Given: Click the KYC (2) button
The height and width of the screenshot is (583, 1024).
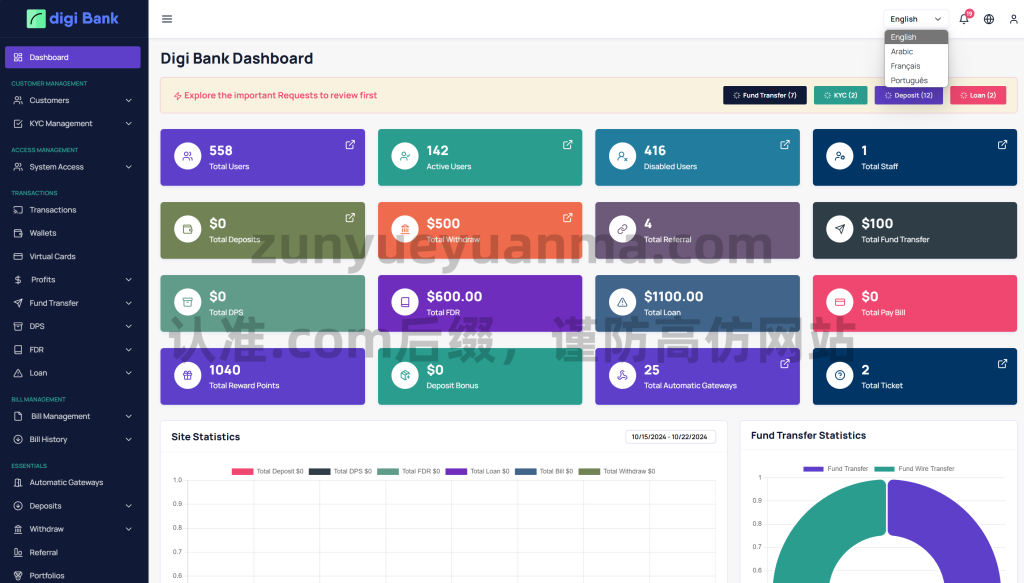Looking at the screenshot, I should (840, 95).
